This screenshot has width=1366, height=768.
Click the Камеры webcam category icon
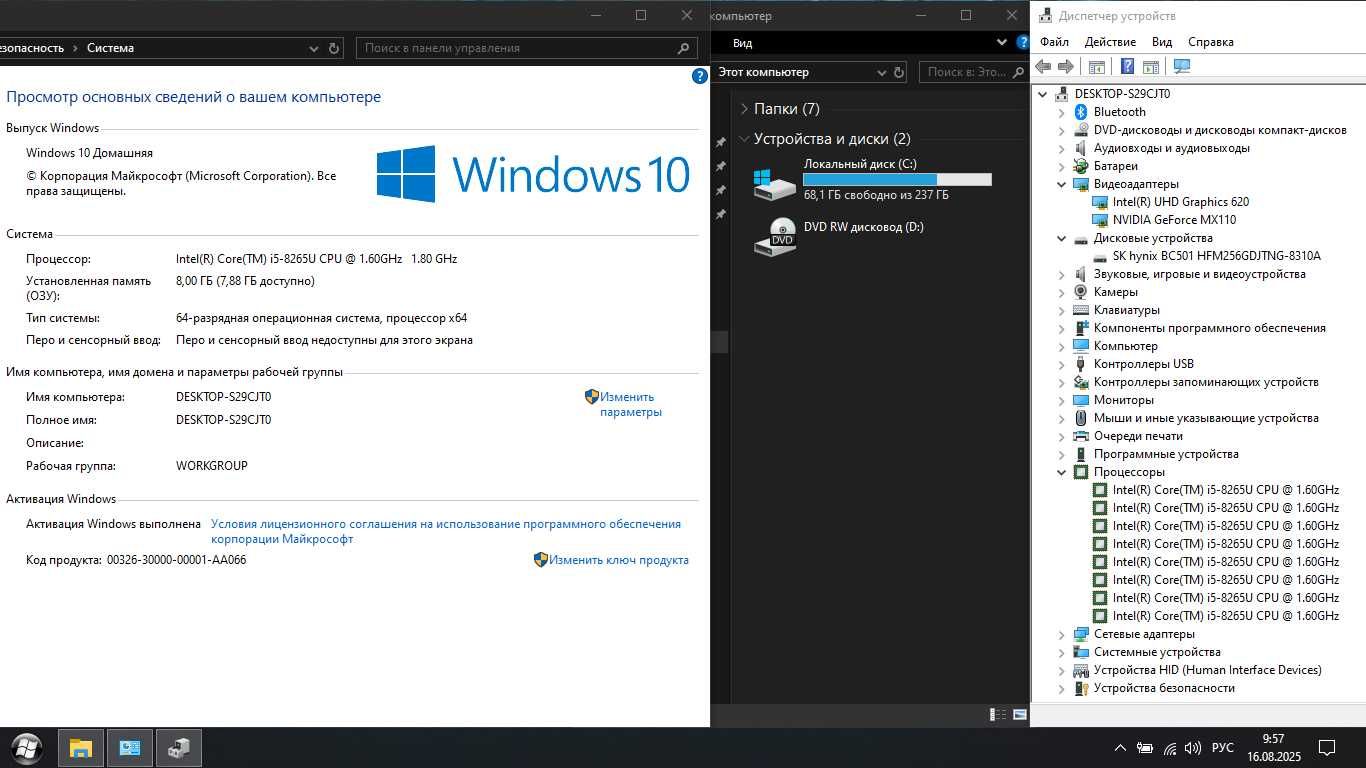[1081, 292]
